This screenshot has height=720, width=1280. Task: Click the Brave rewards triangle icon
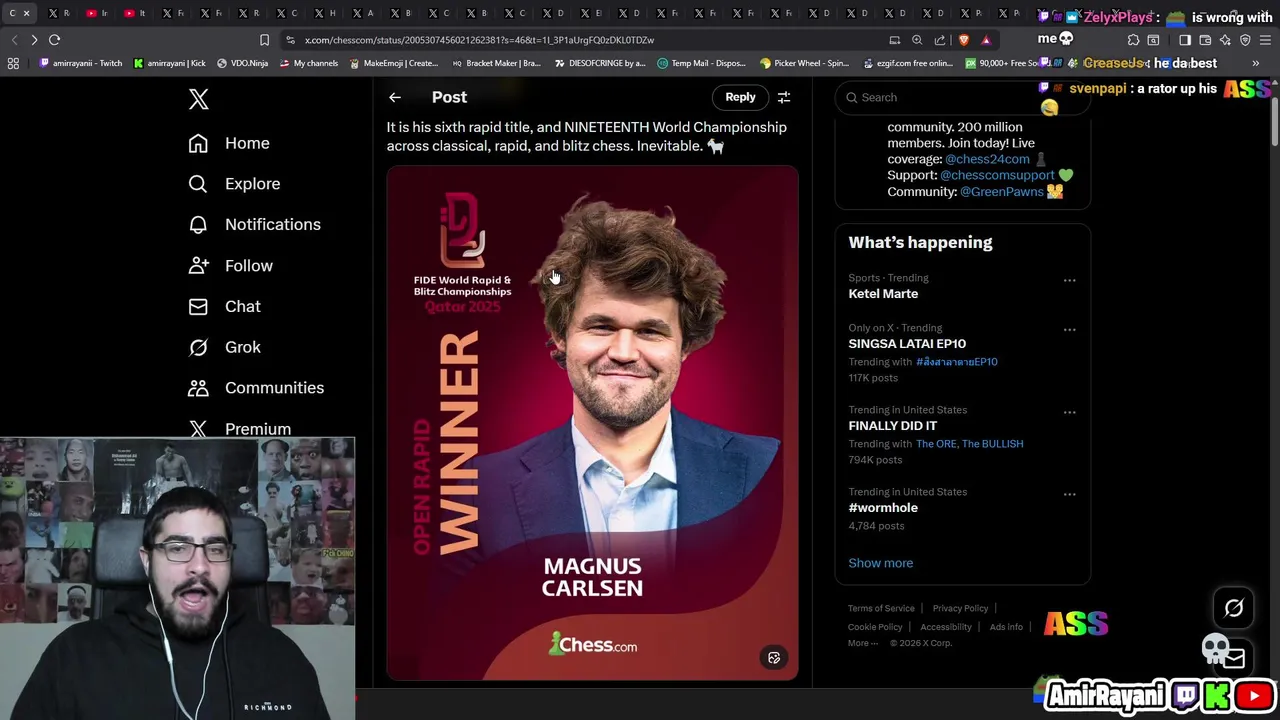pyautogui.click(x=986, y=40)
